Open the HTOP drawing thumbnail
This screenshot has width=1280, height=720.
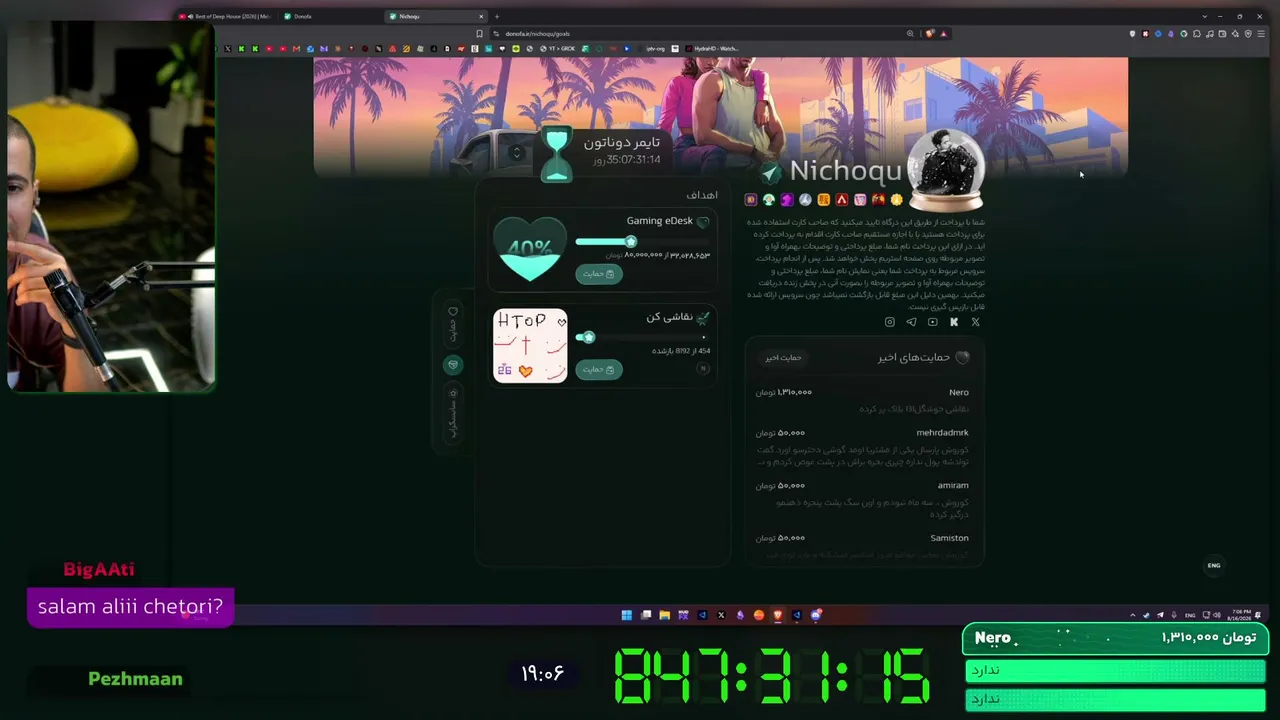pyautogui.click(x=530, y=345)
